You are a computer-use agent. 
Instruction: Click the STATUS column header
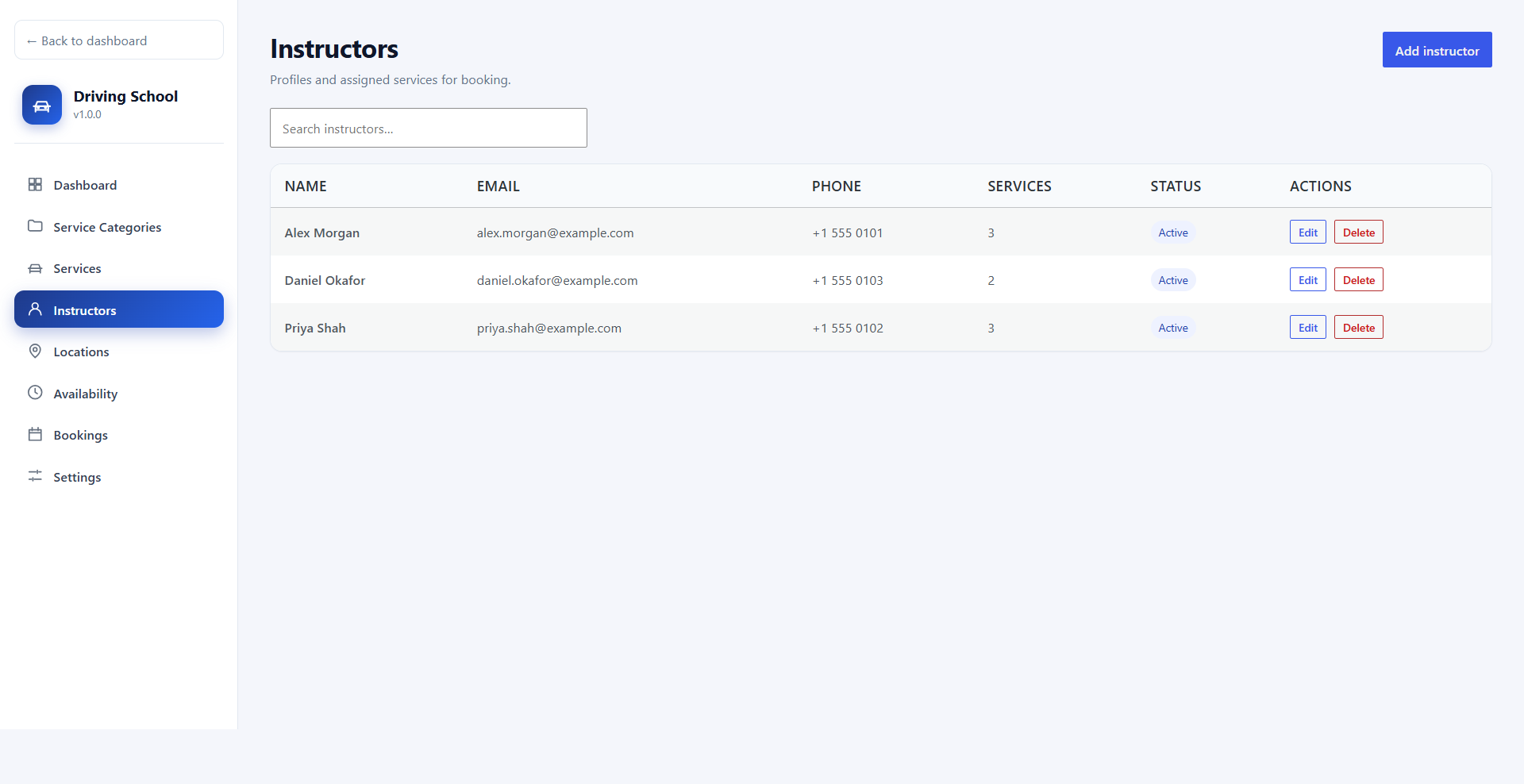1176,186
